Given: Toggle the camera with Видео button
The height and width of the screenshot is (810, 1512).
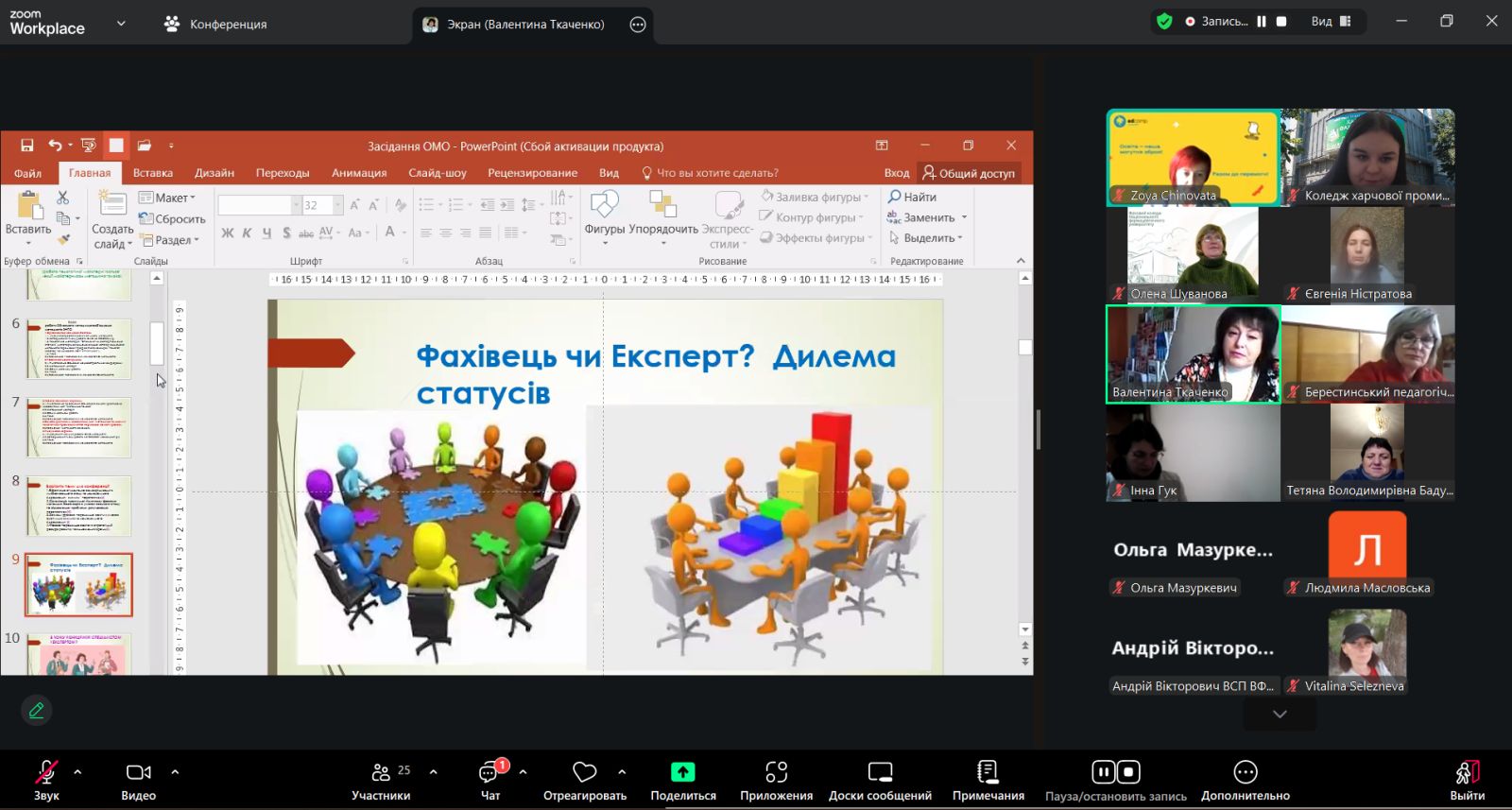Looking at the screenshot, I should click(138, 772).
